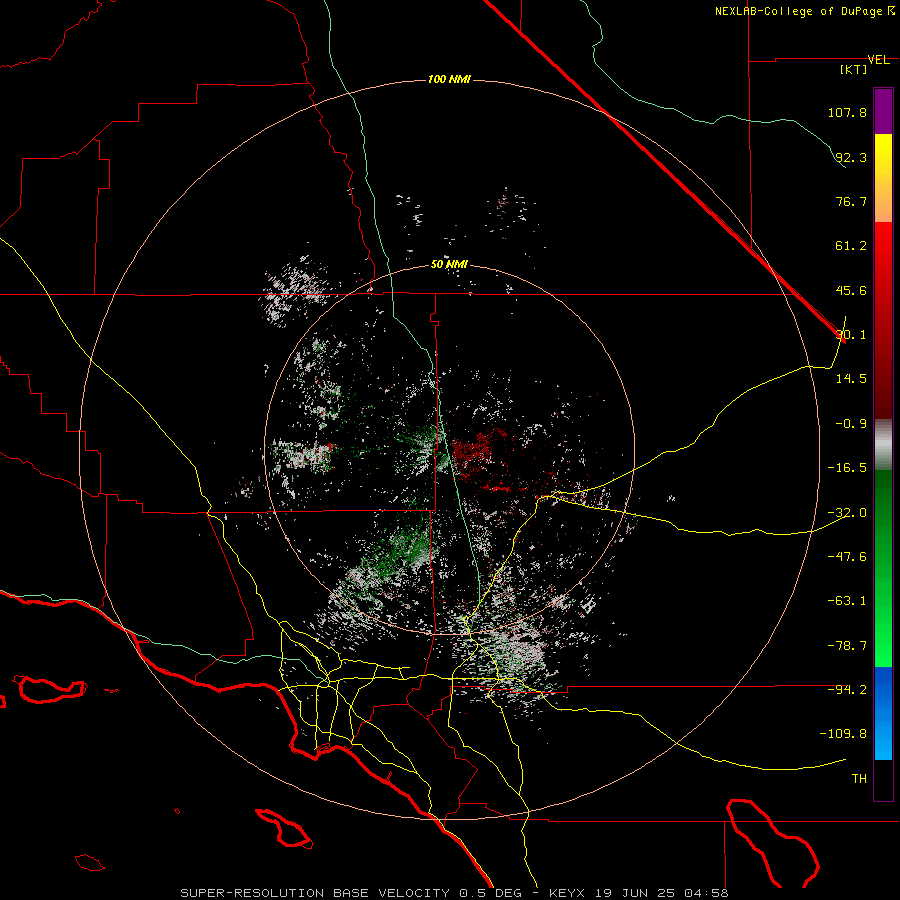Select the -78.7 legend value
The height and width of the screenshot is (900, 900).
pos(847,646)
